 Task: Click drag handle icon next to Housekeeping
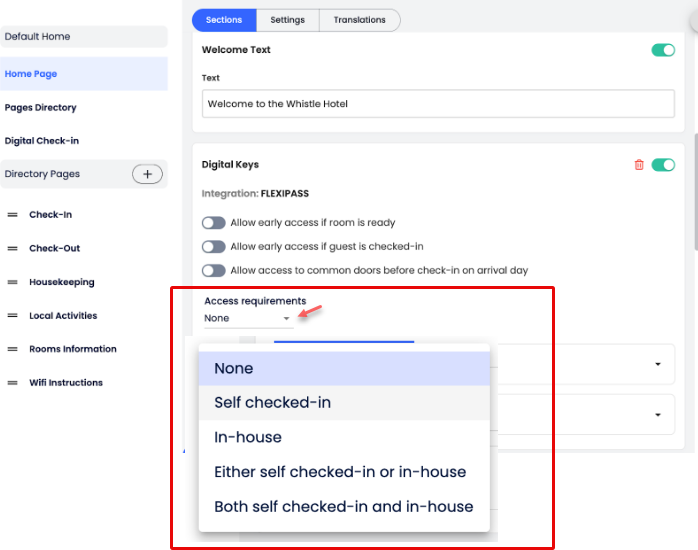tap(13, 283)
